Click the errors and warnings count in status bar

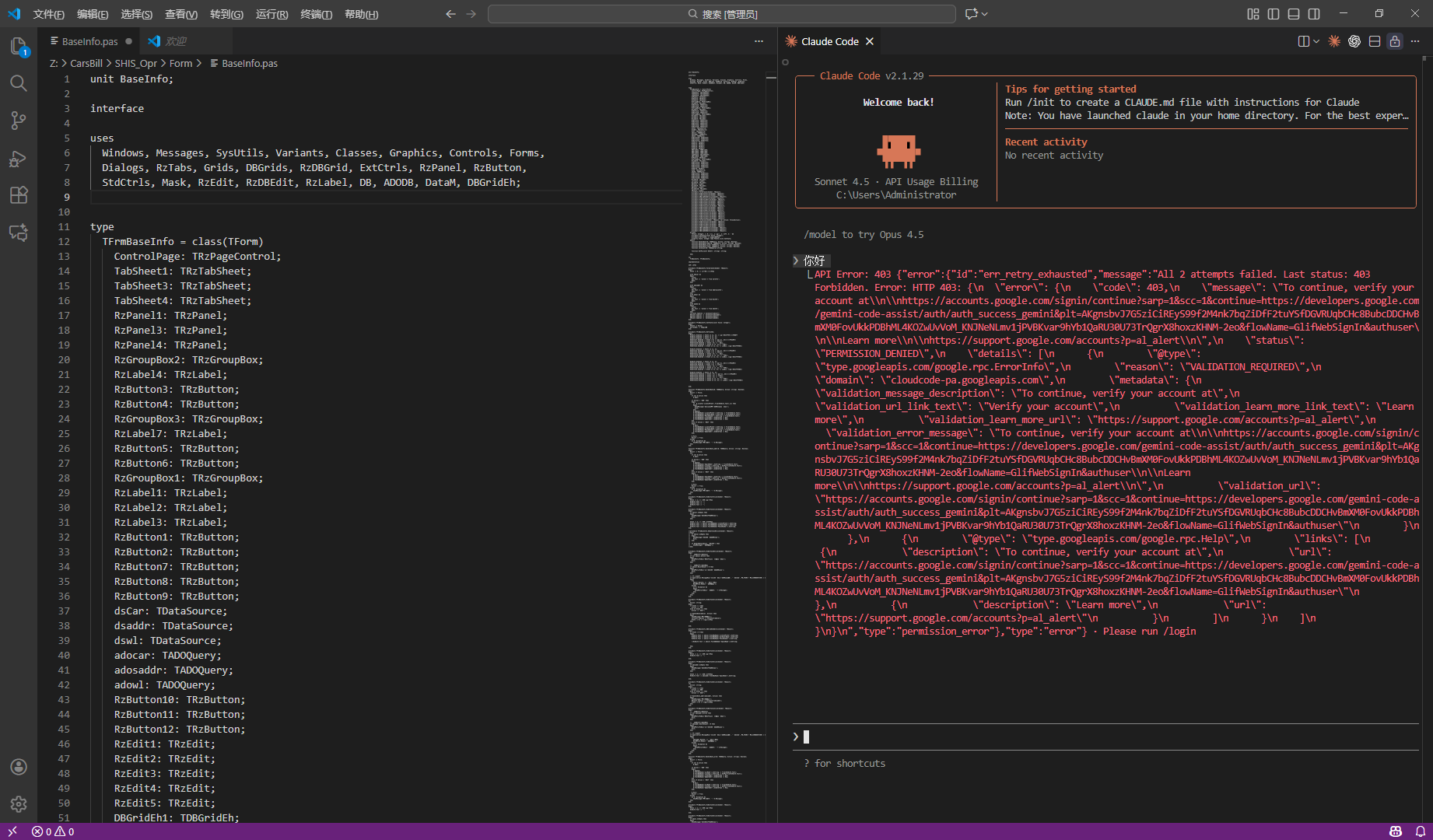53,831
